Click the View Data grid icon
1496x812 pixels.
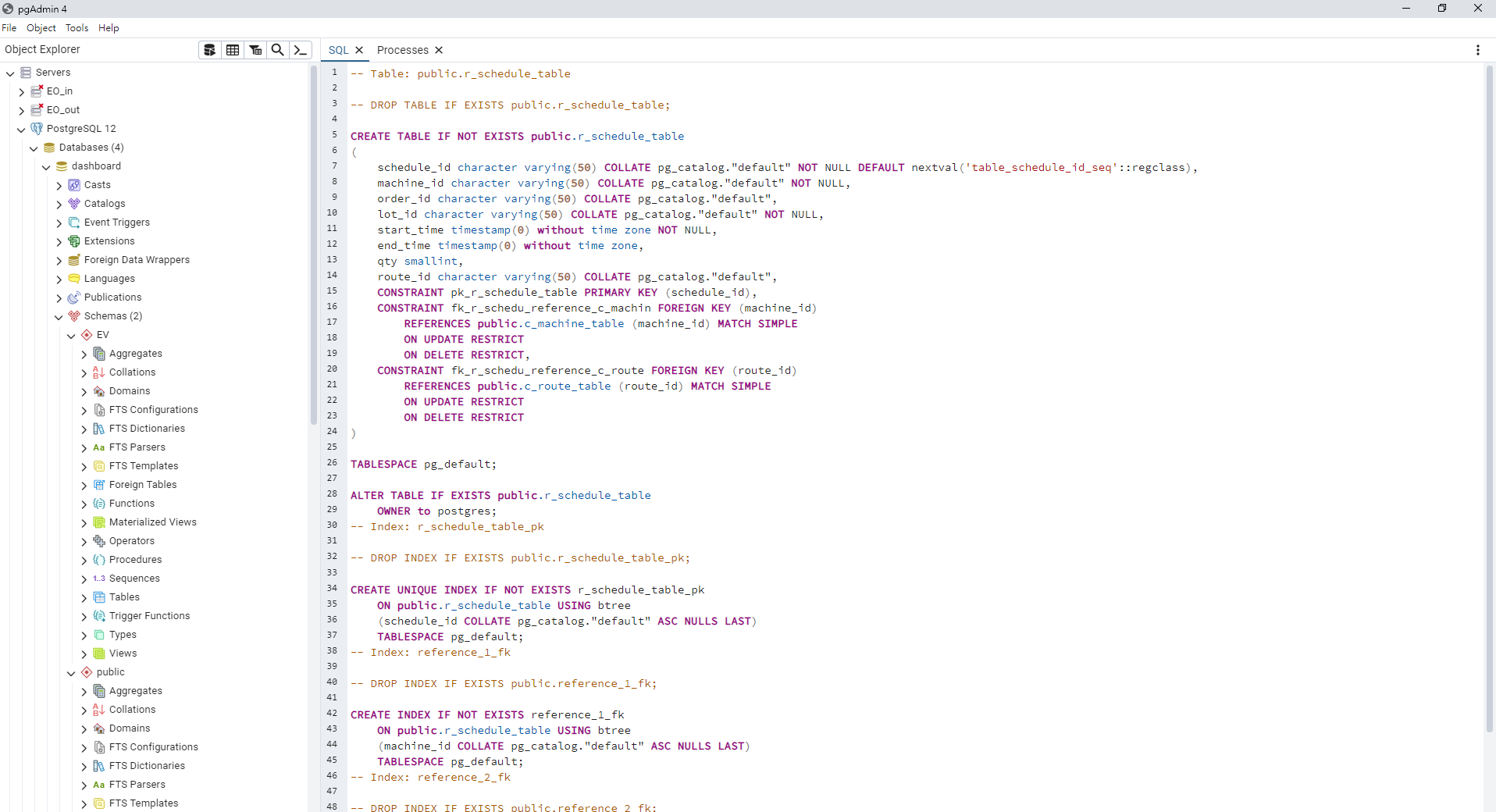point(233,50)
